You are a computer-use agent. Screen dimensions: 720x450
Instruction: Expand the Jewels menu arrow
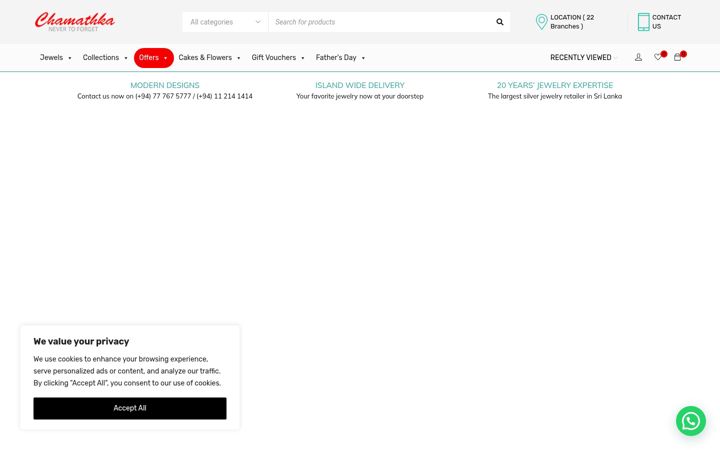point(70,58)
